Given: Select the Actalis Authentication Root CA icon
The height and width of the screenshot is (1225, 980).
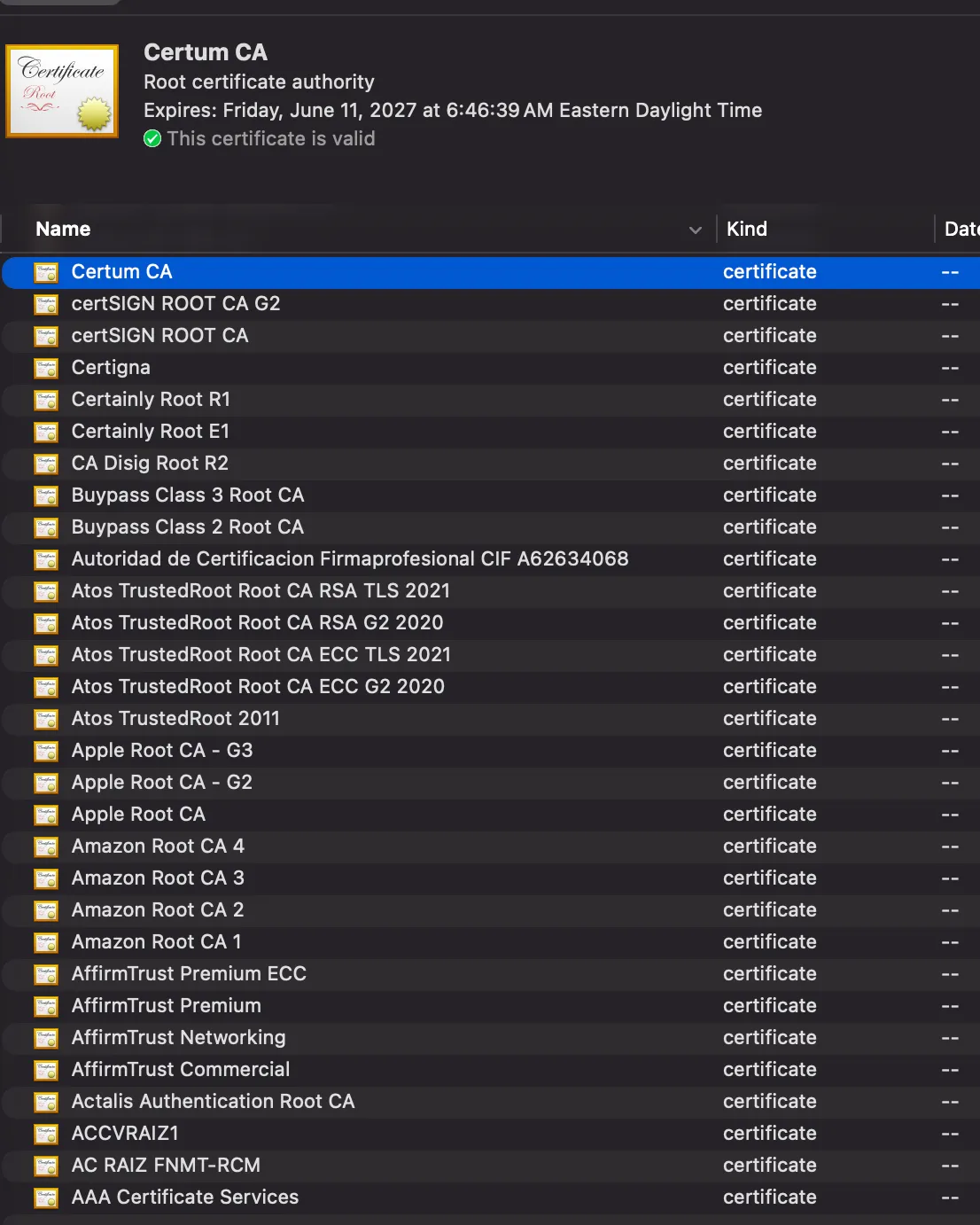Looking at the screenshot, I should coord(46,1102).
